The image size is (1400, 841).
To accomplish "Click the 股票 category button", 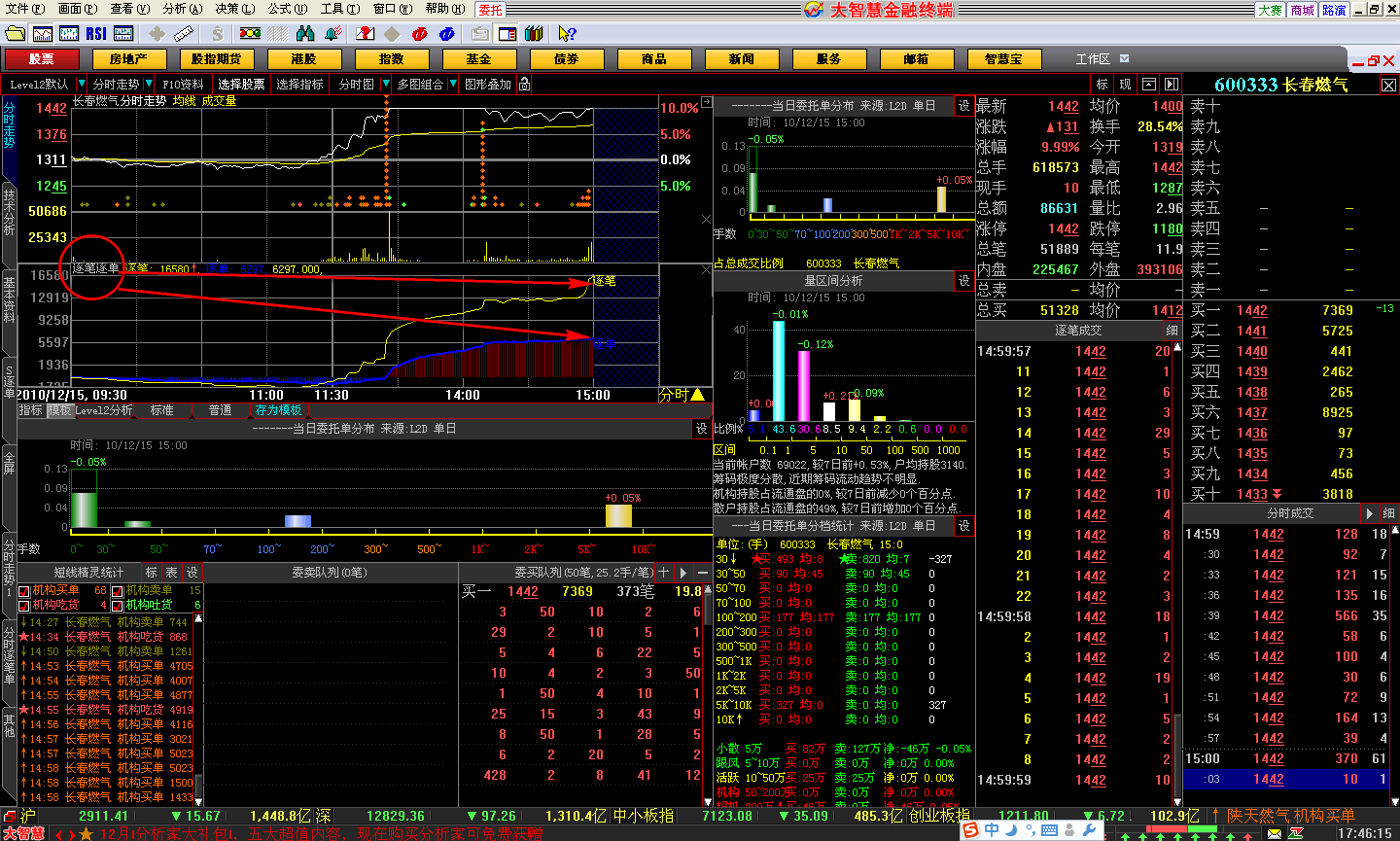I will (x=41, y=59).
